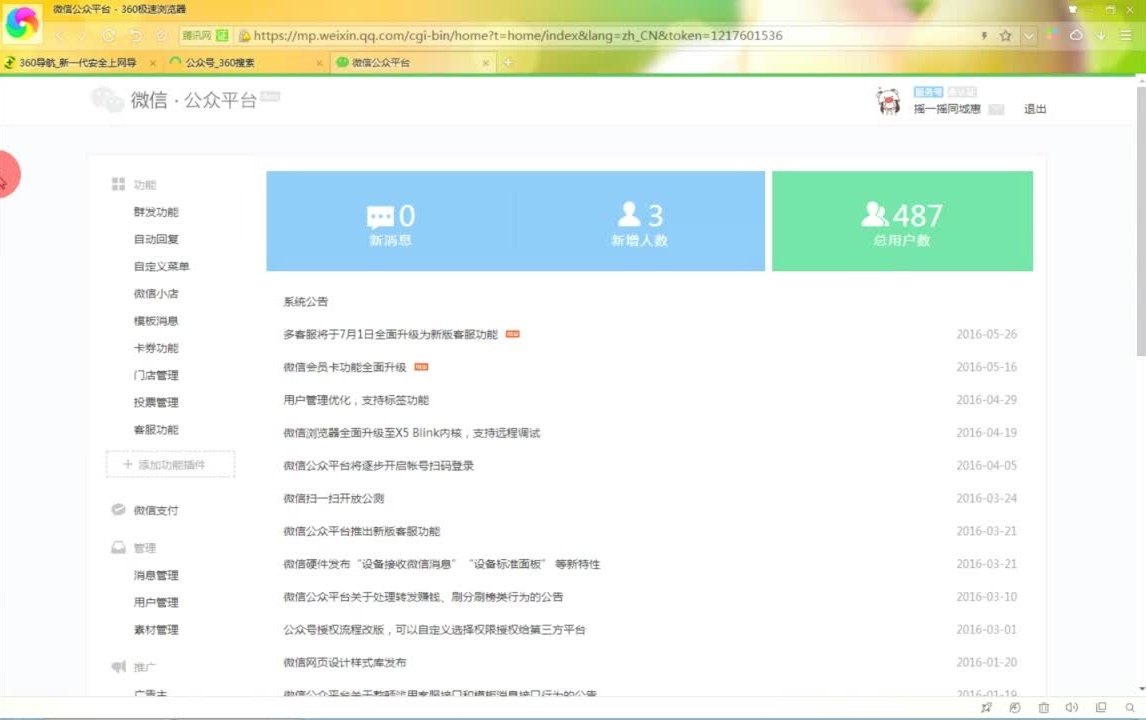Click the 360 browser logo icon

point(22,23)
